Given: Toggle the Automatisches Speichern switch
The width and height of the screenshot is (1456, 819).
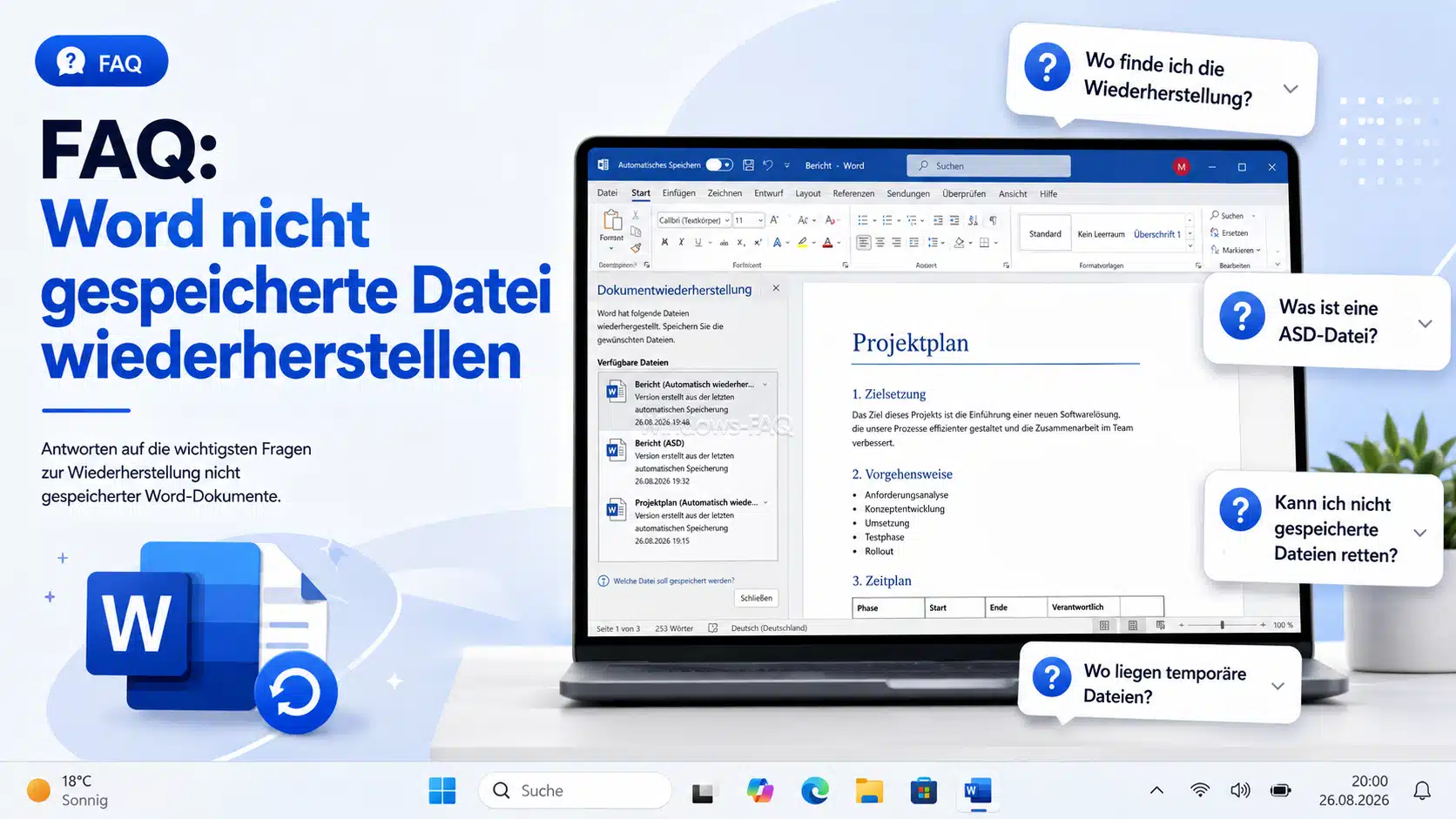Looking at the screenshot, I should pyautogui.click(x=719, y=164).
